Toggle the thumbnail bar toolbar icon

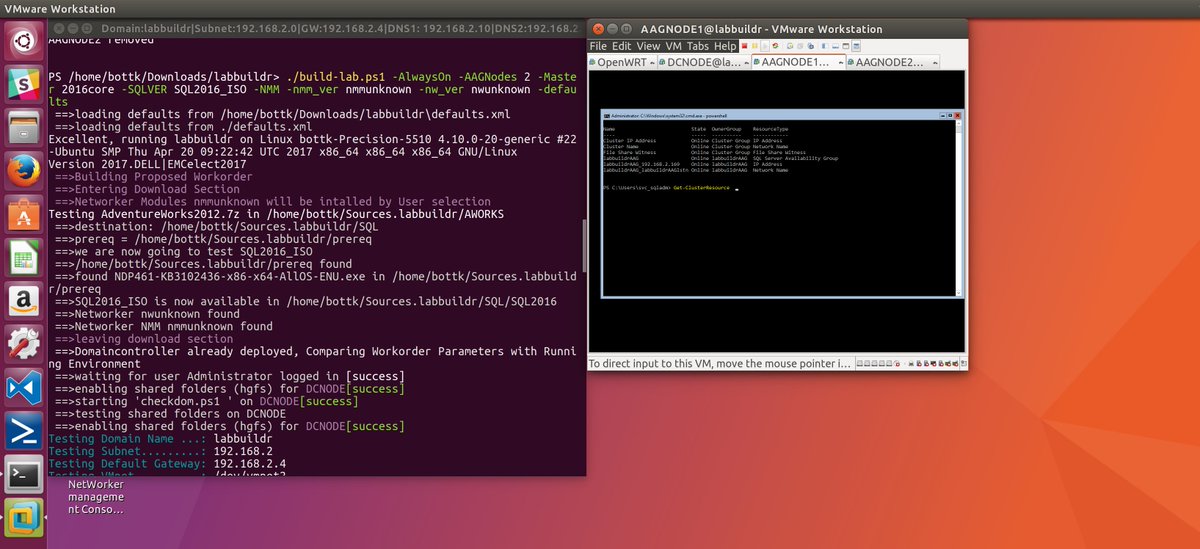point(835,46)
